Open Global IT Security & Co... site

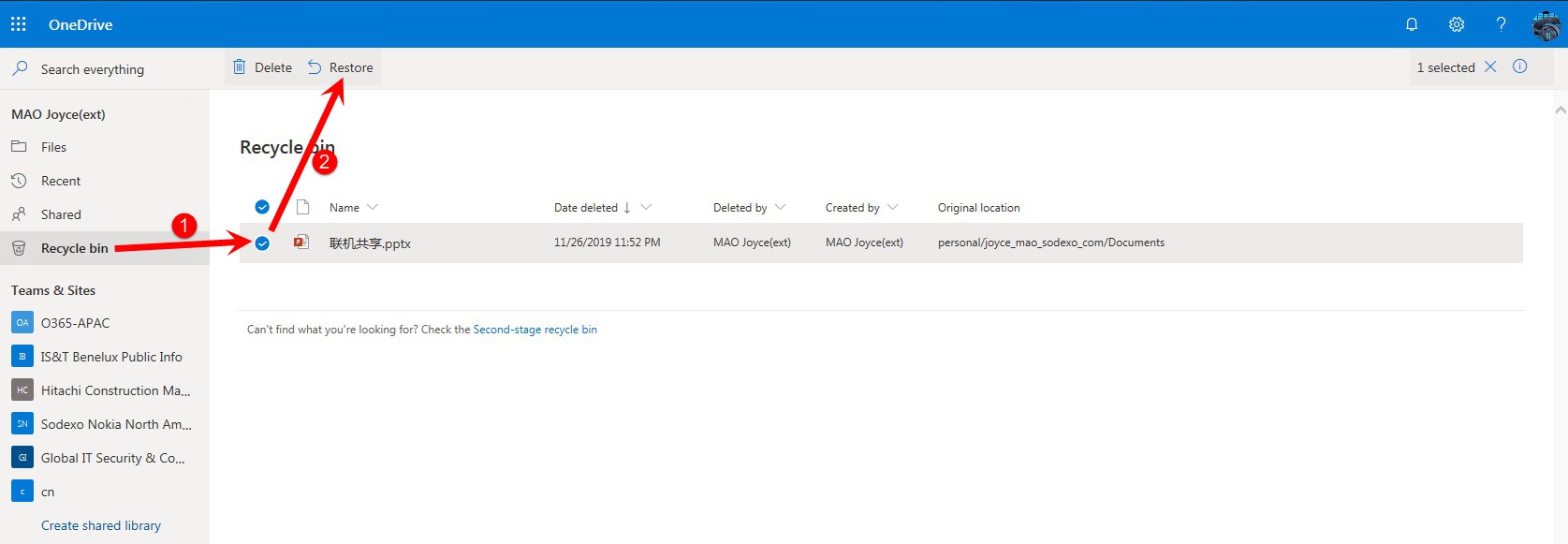pos(112,458)
